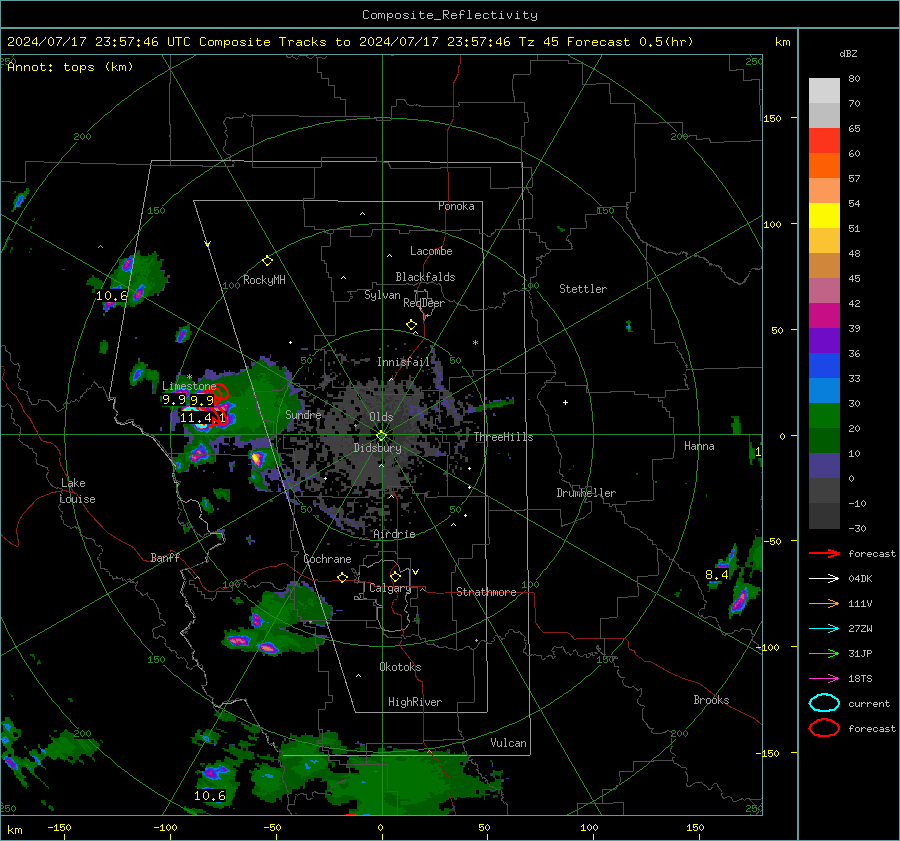Viewport: 900px width, 841px height.
Task: Click the Okotoks town label
Action: (x=400, y=667)
